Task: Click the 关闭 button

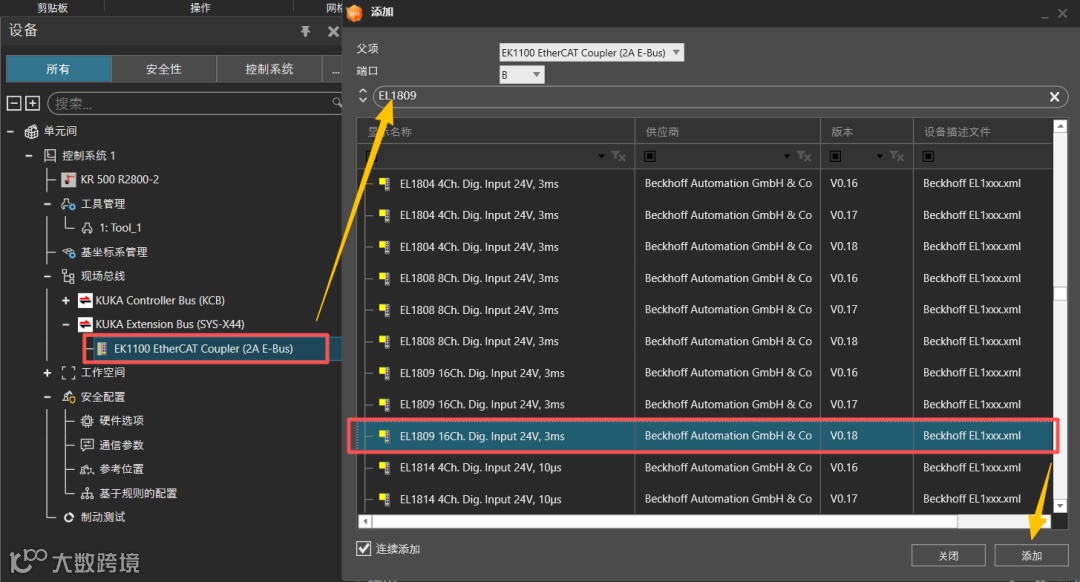Action: [948, 555]
